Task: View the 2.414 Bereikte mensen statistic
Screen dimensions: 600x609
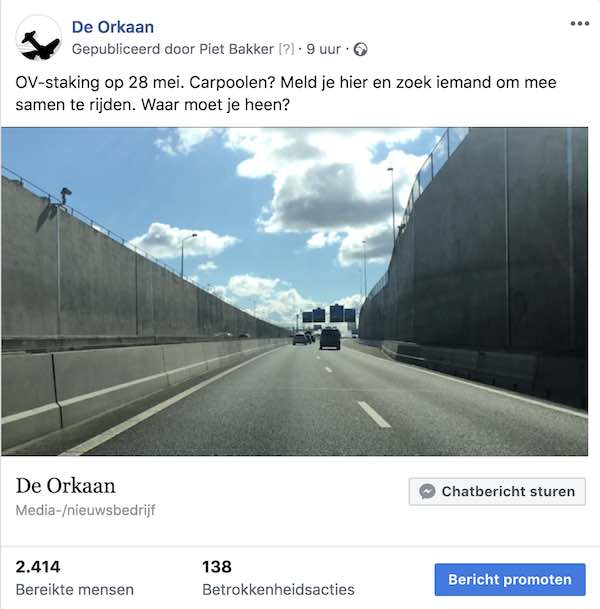Action: (75, 578)
